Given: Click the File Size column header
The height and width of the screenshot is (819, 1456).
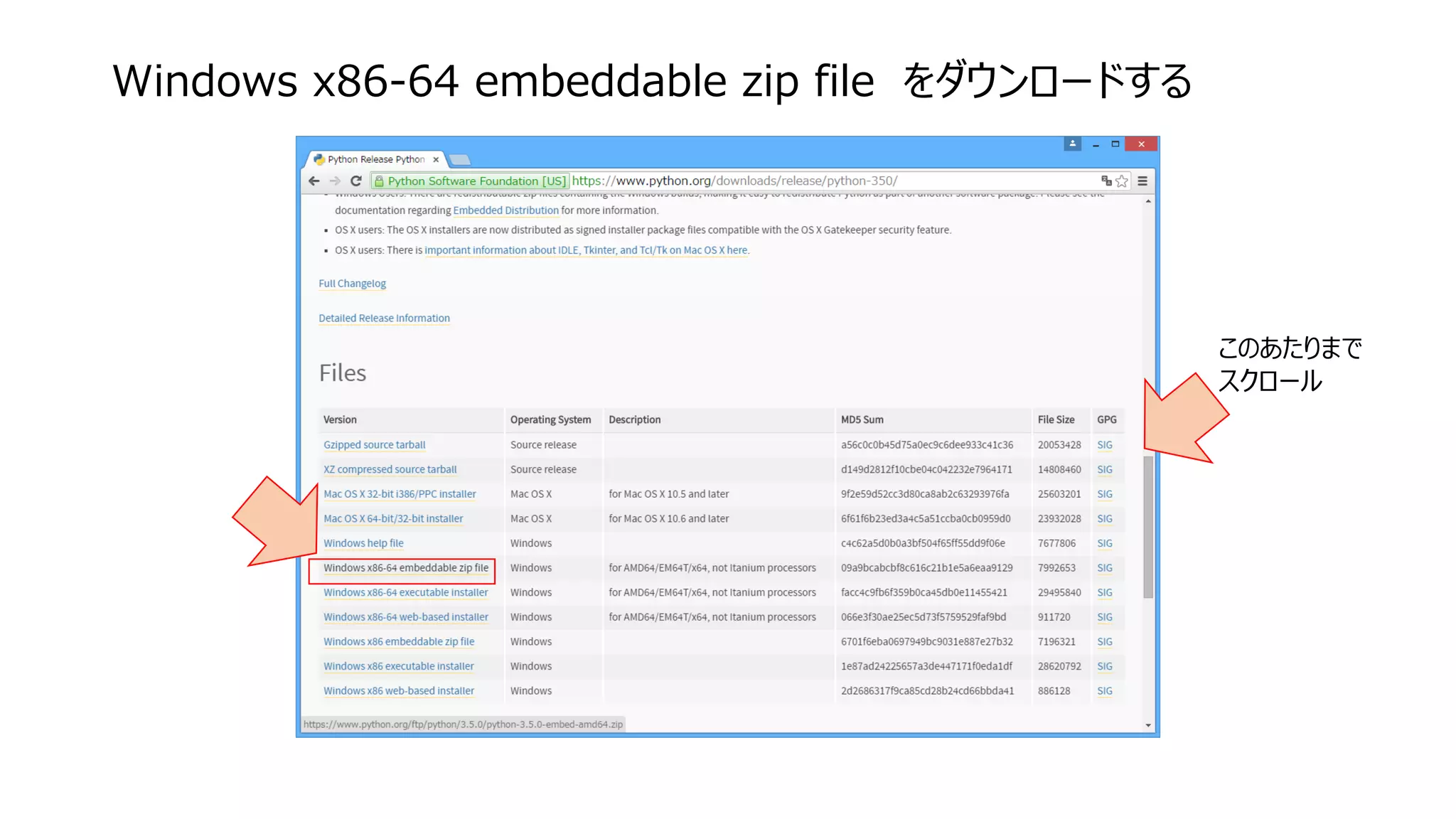Looking at the screenshot, I should click(x=1056, y=420).
